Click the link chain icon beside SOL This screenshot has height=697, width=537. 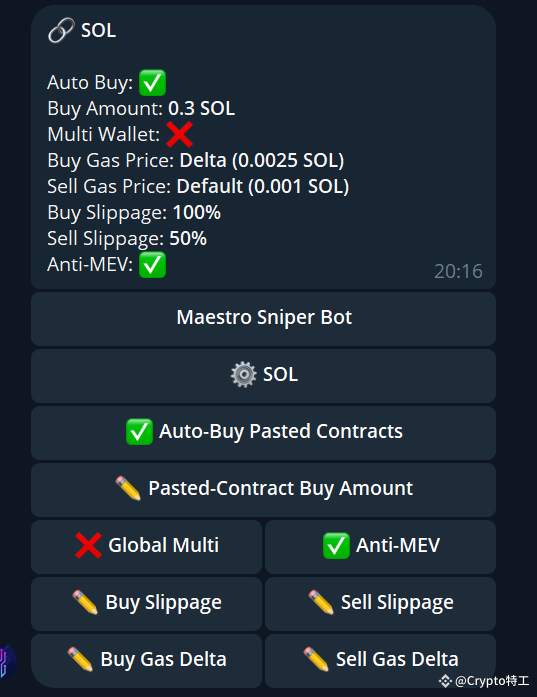61,30
